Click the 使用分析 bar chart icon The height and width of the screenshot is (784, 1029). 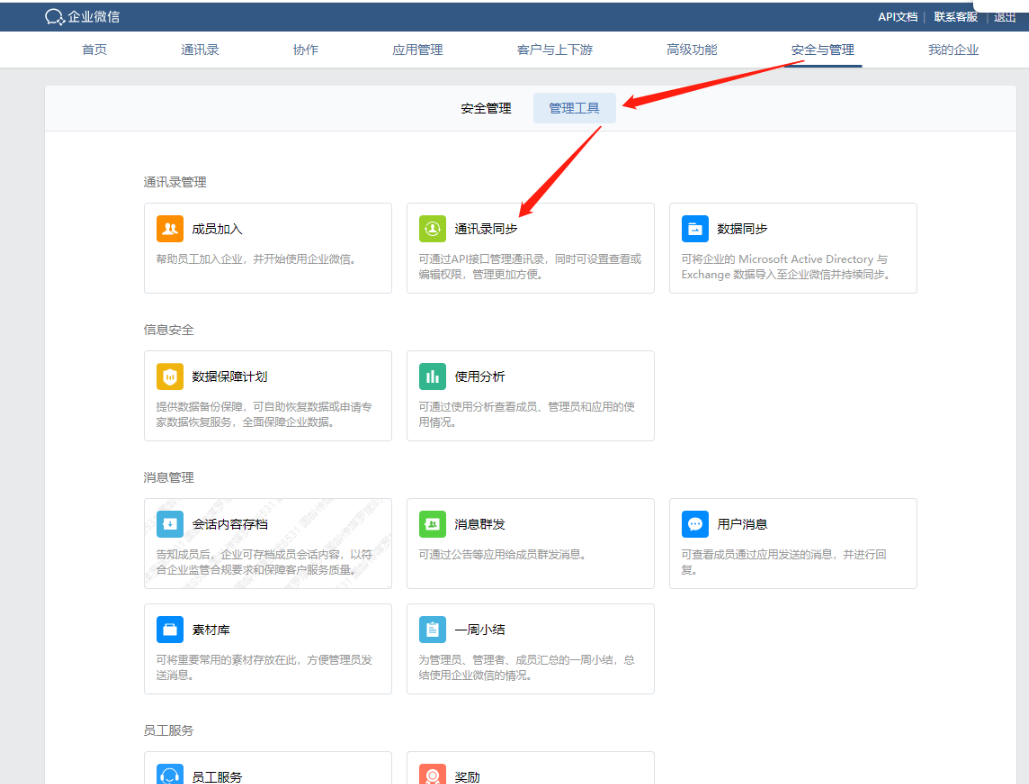432,377
